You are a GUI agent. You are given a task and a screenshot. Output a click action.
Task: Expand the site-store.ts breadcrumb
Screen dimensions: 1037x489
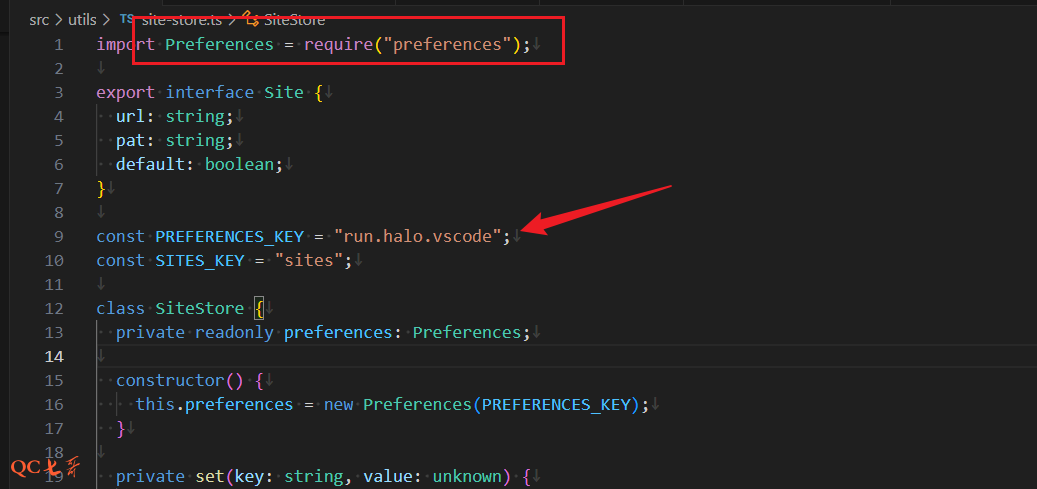[181, 19]
